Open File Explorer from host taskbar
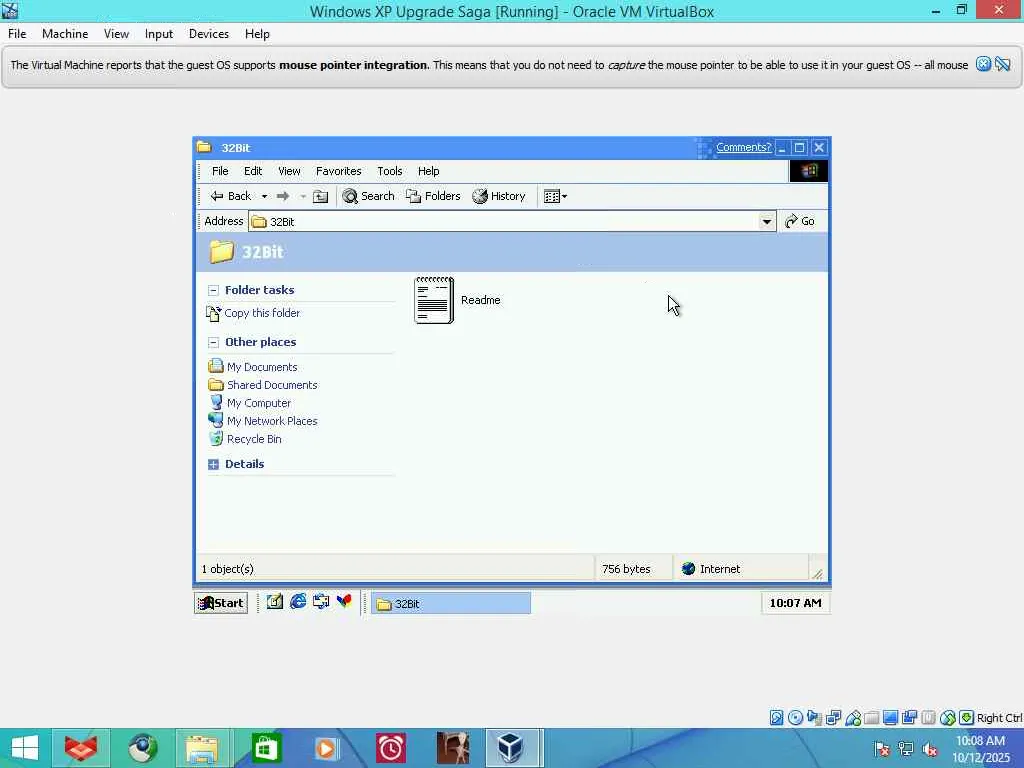This screenshot has width=1024, height=768. click(x=202, y=748)
